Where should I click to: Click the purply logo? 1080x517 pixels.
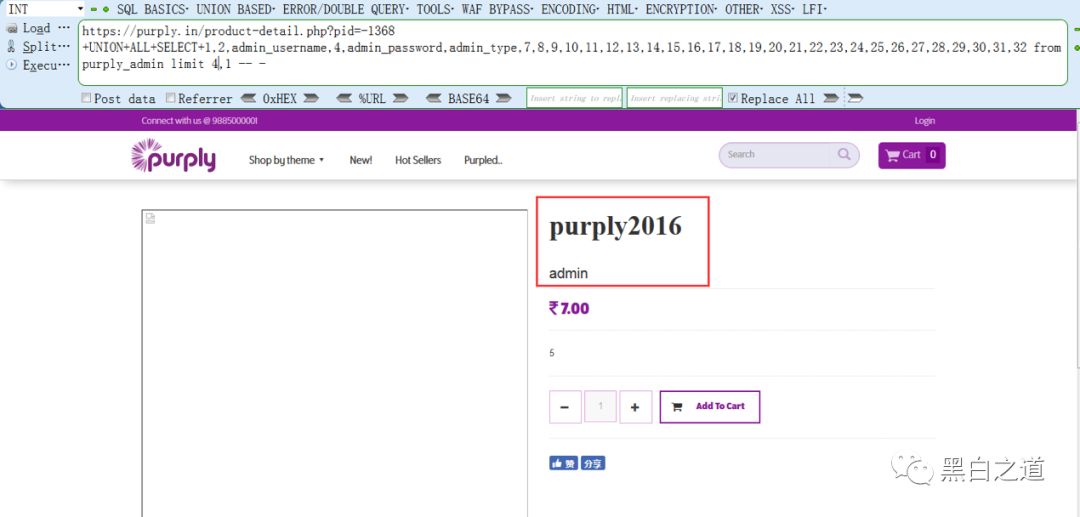click(x=174, y=156)
